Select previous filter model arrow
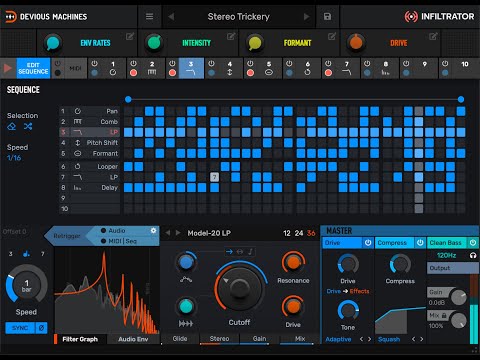 pos(168,233)
